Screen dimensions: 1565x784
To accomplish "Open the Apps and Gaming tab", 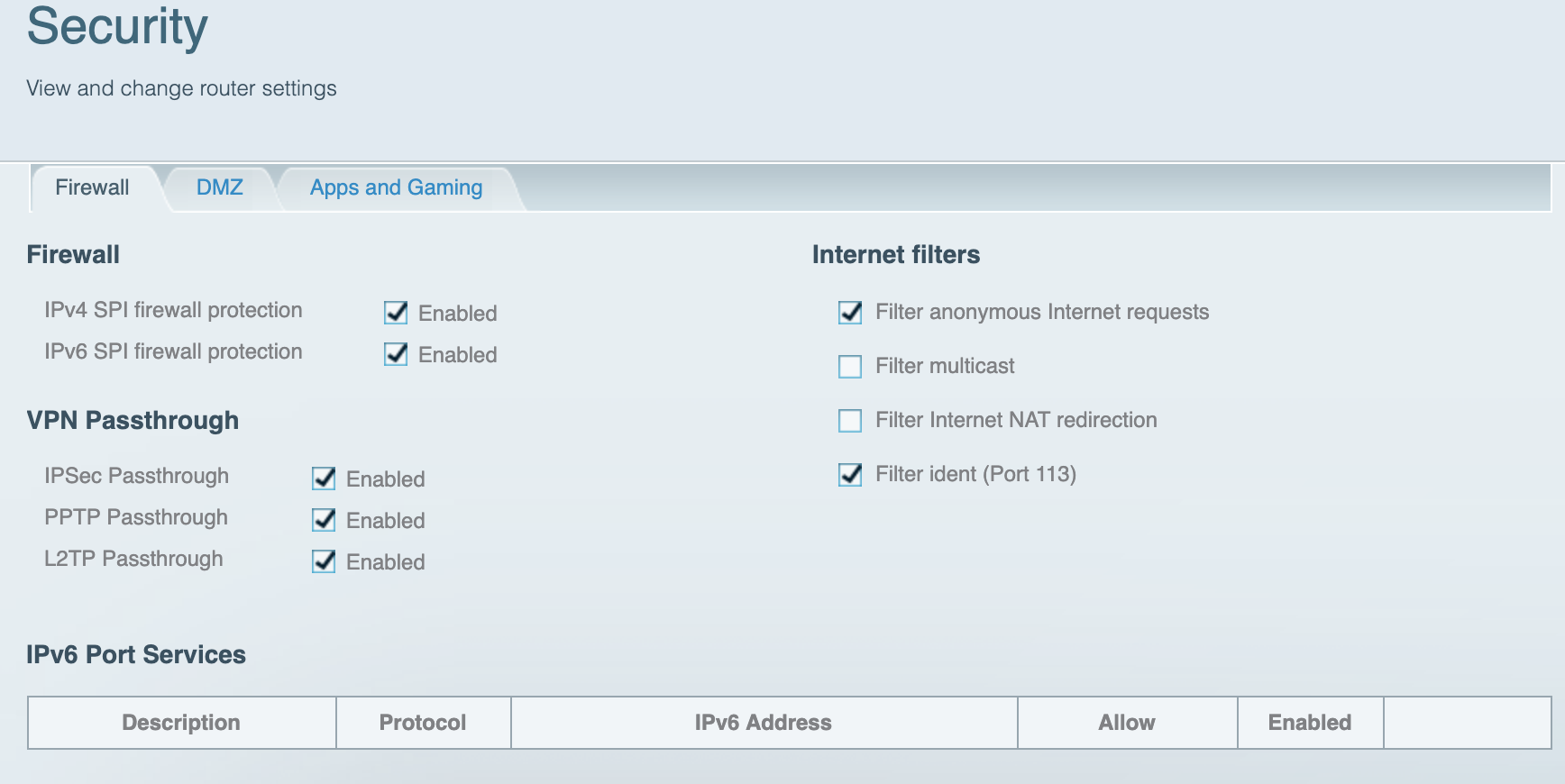I will [x=397, y=187].
